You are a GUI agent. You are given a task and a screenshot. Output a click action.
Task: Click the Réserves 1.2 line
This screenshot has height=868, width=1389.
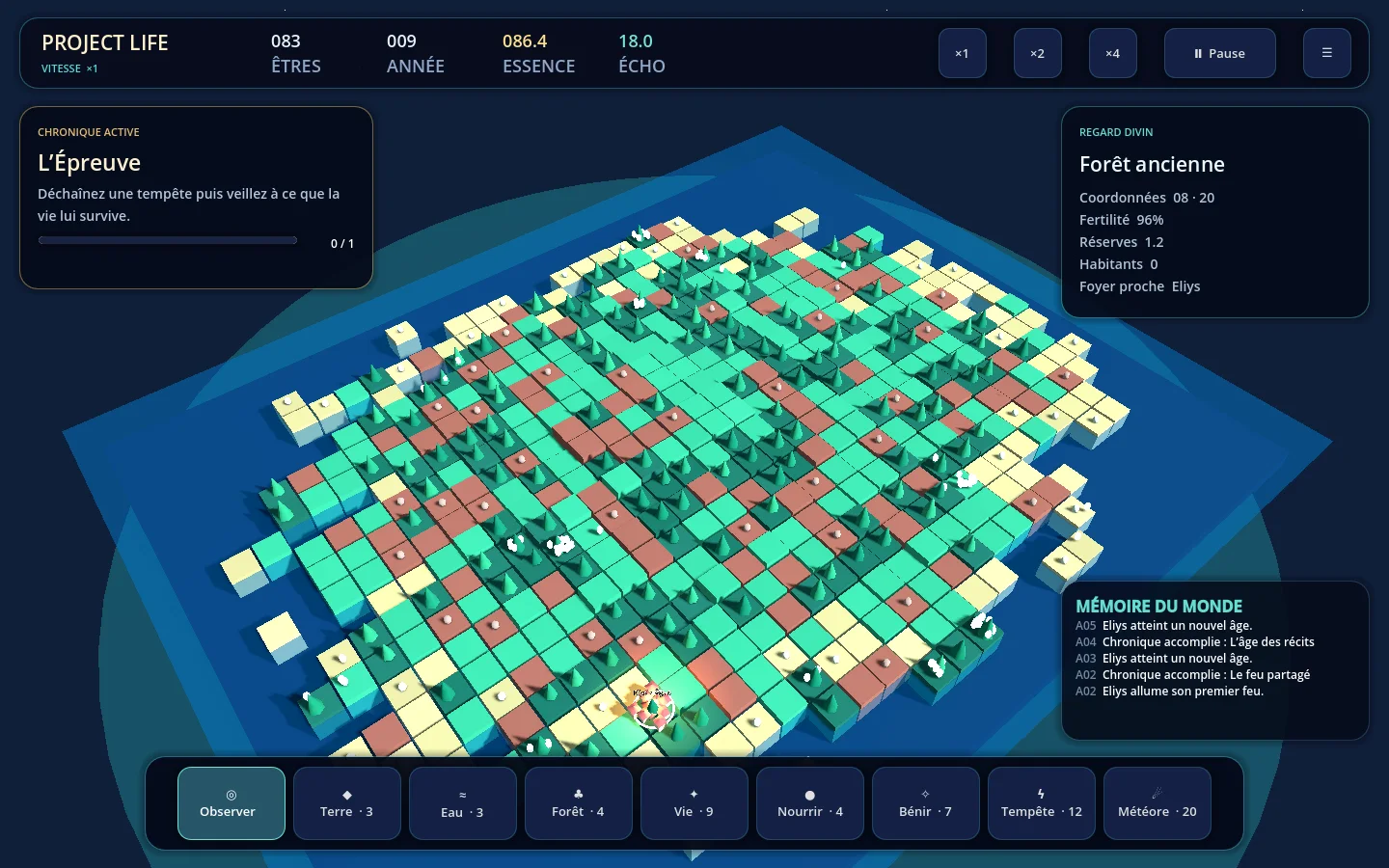(1122, 242)
